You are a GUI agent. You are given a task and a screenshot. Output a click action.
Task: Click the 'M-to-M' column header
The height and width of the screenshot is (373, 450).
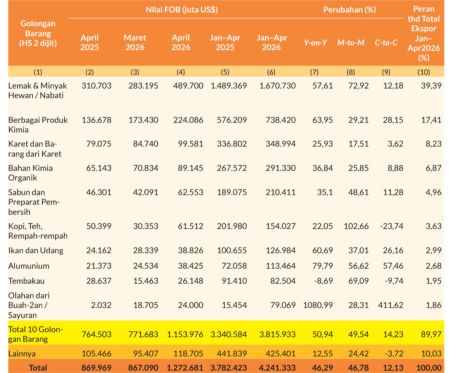coord(351,43)
